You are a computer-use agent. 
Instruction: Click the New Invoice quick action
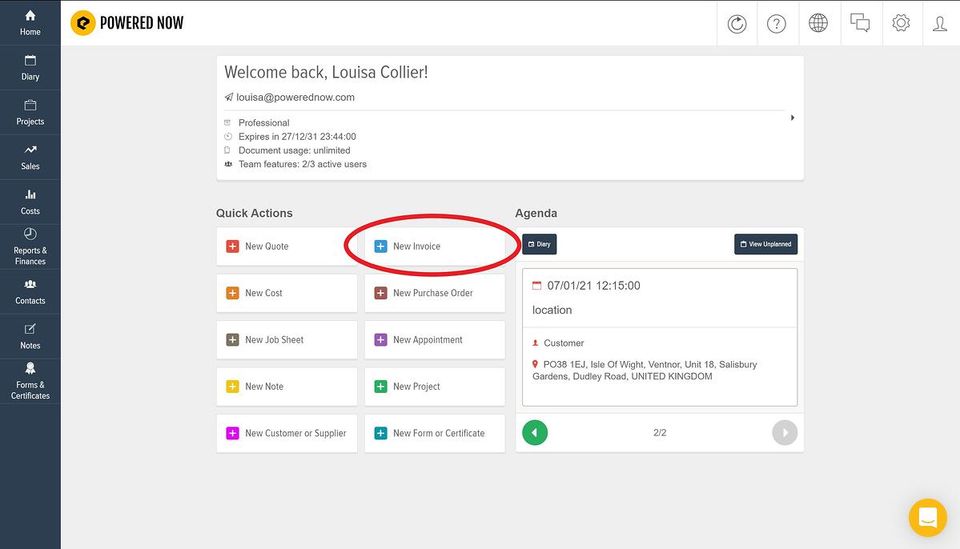(435, 246)
